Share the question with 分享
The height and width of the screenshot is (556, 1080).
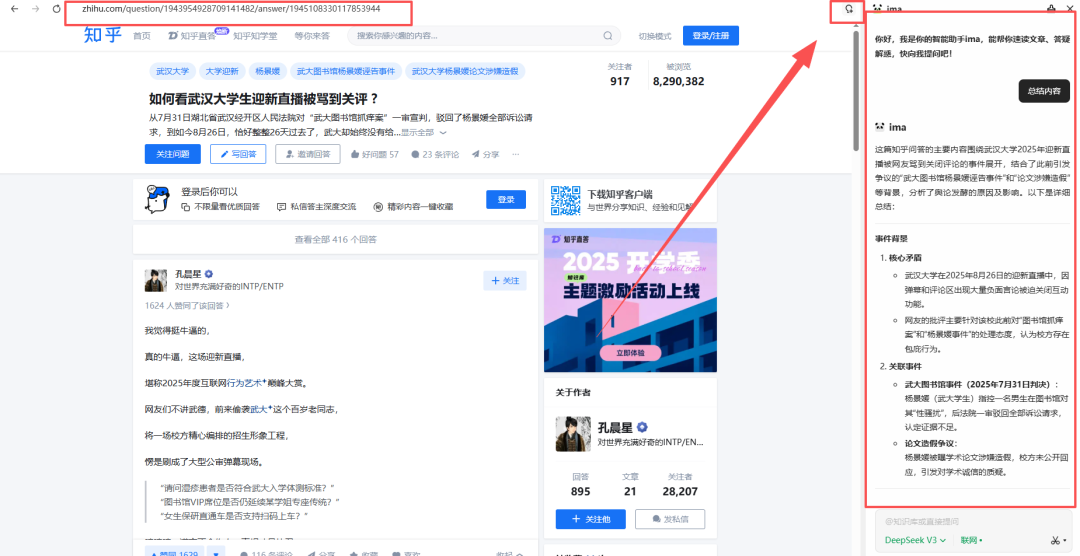(486, 154)
